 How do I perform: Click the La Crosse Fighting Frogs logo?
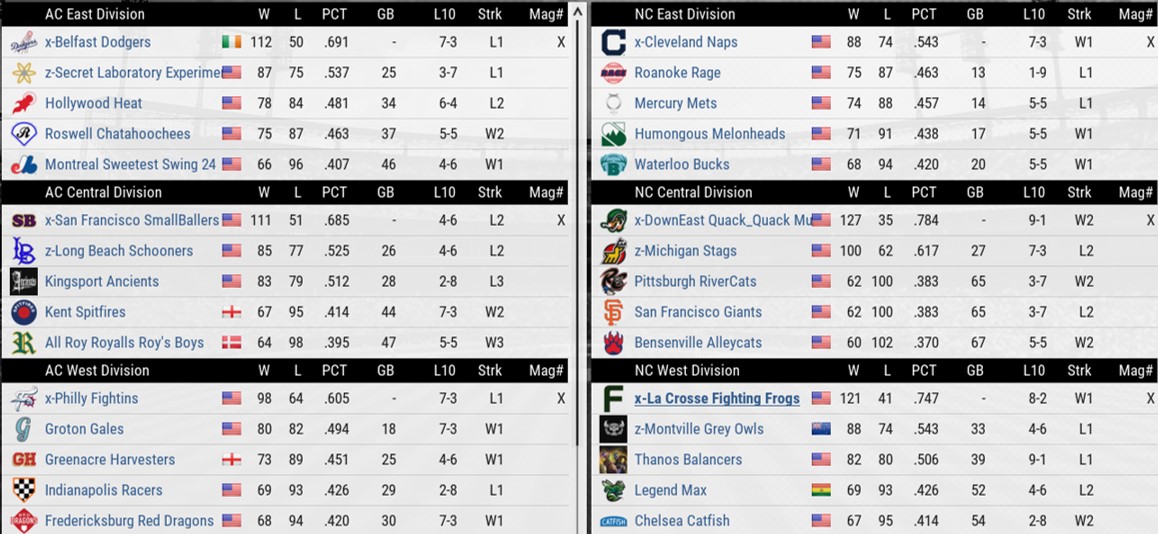point(613,398)
